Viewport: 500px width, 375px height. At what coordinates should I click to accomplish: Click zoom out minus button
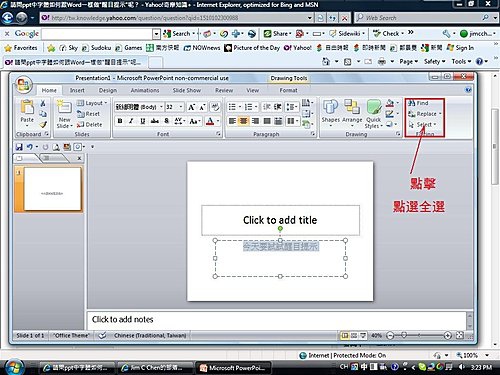(x=391, y=336)
